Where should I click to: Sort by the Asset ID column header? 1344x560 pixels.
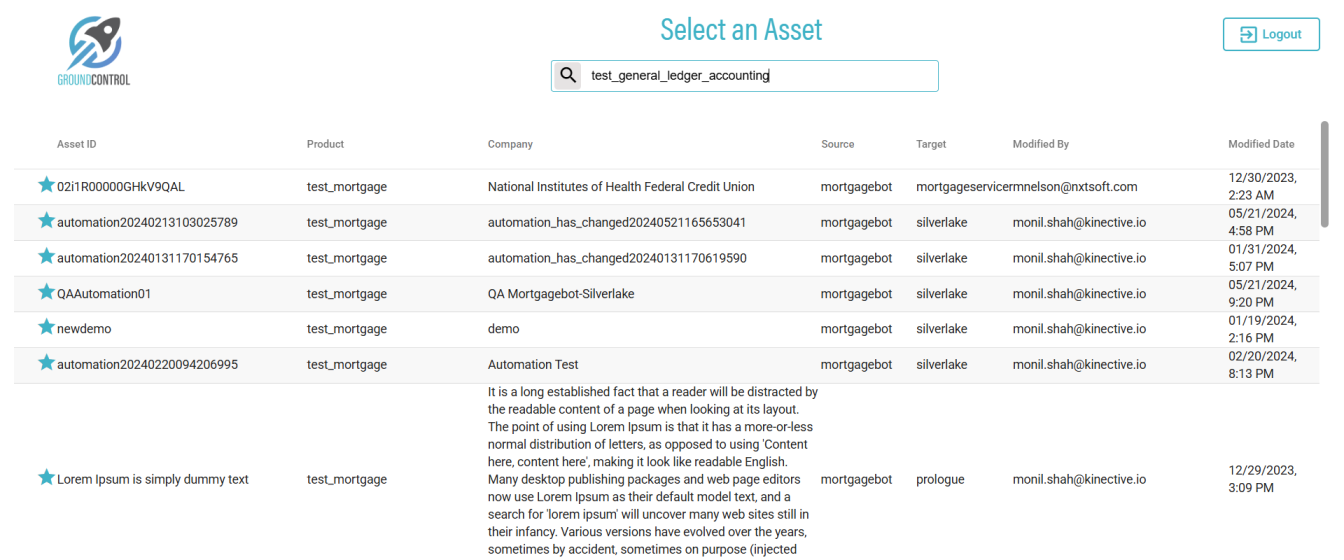77,144
